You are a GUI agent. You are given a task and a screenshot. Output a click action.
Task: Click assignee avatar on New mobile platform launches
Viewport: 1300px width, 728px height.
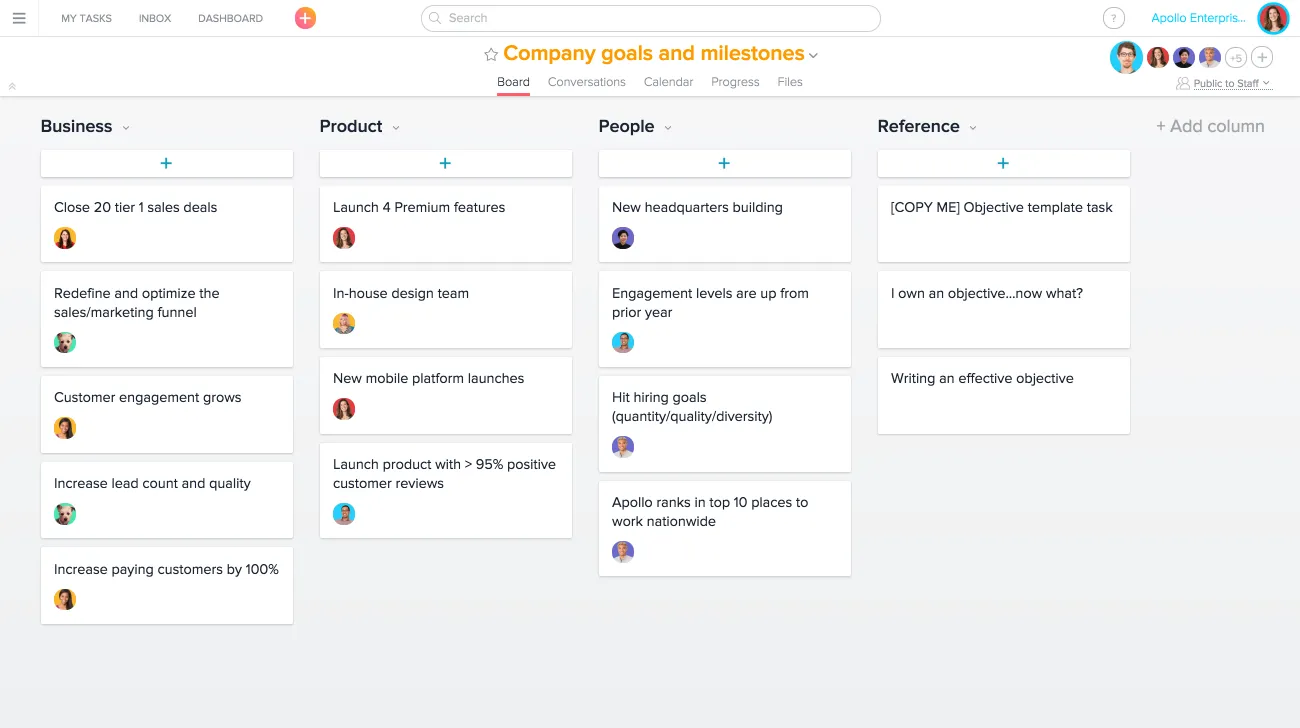coord(344,409)
